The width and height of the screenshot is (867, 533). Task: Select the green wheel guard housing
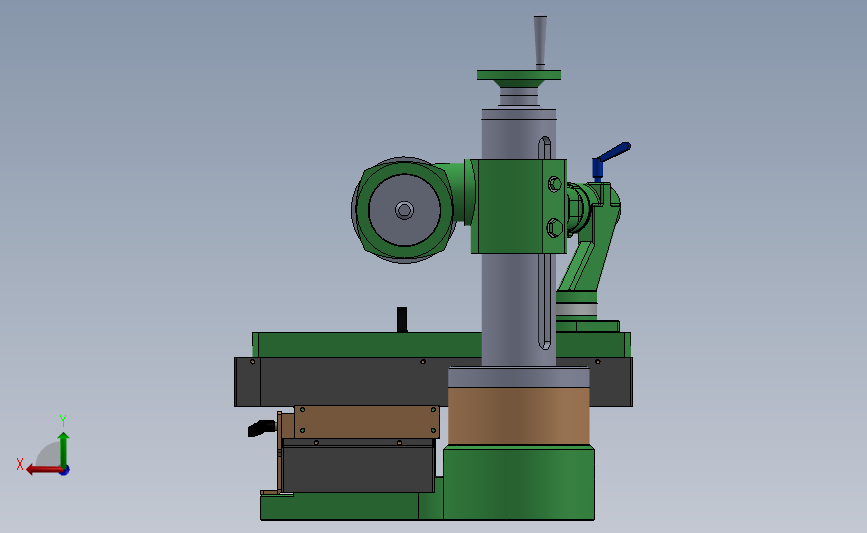(x=405, y=210)
